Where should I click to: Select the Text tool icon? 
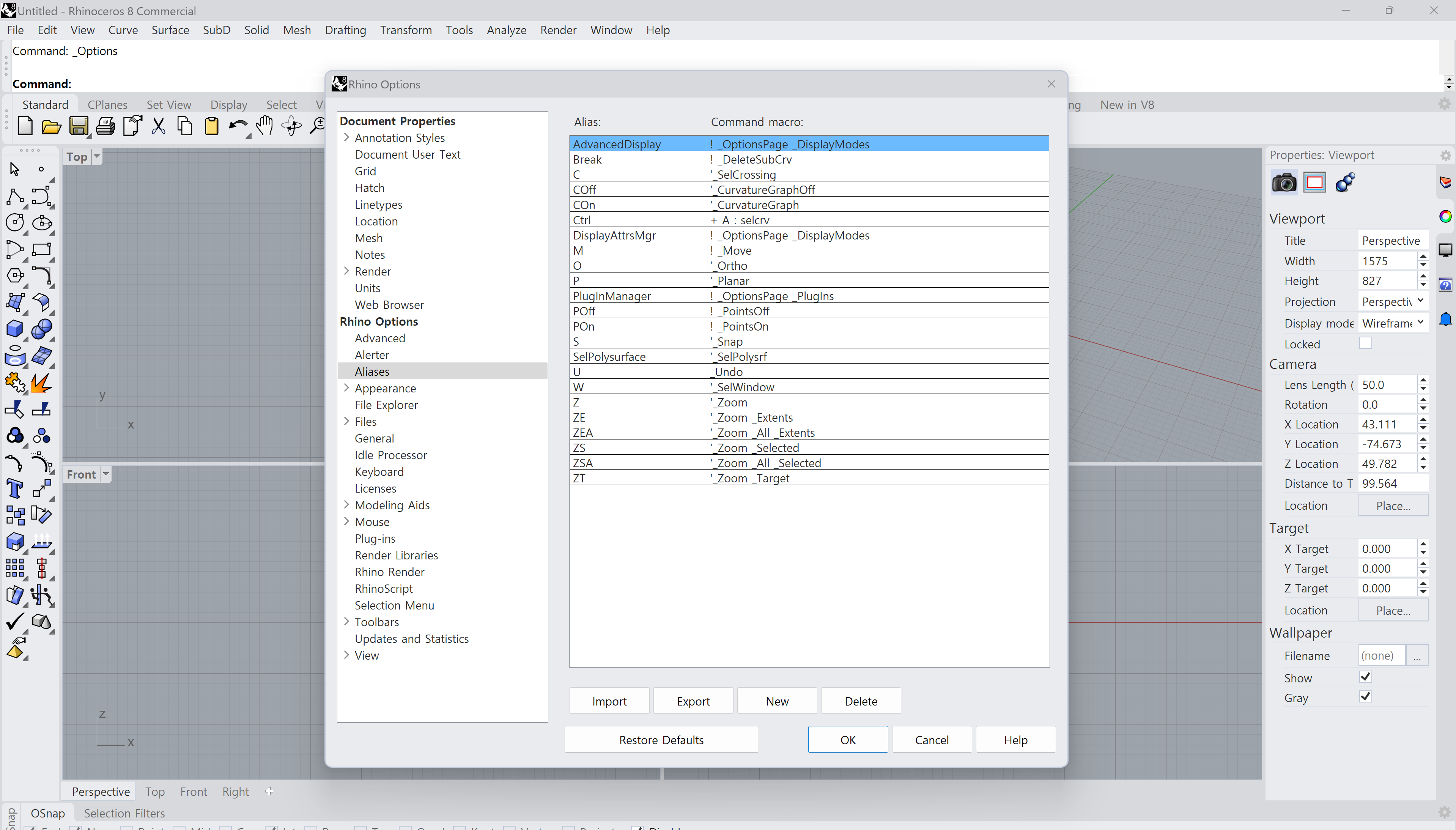(14, 489)
